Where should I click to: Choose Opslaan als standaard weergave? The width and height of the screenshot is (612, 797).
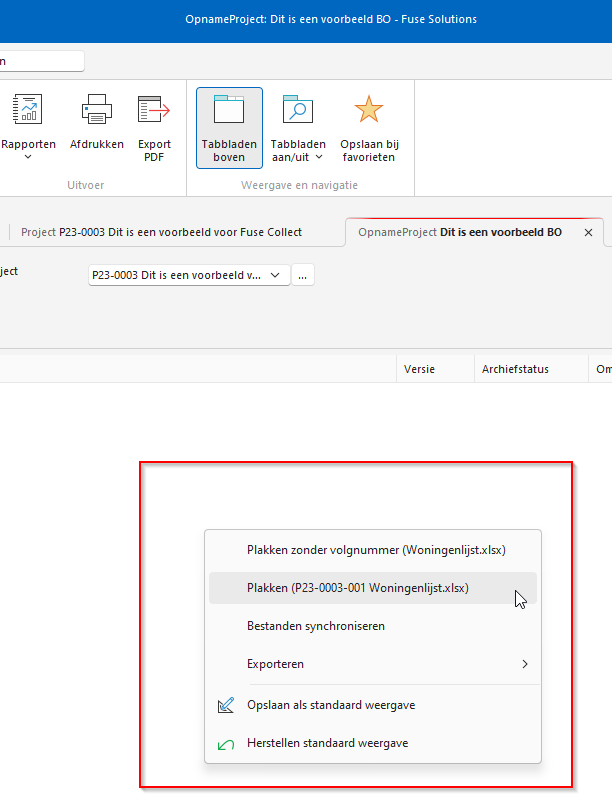click(x=373, y=705)
